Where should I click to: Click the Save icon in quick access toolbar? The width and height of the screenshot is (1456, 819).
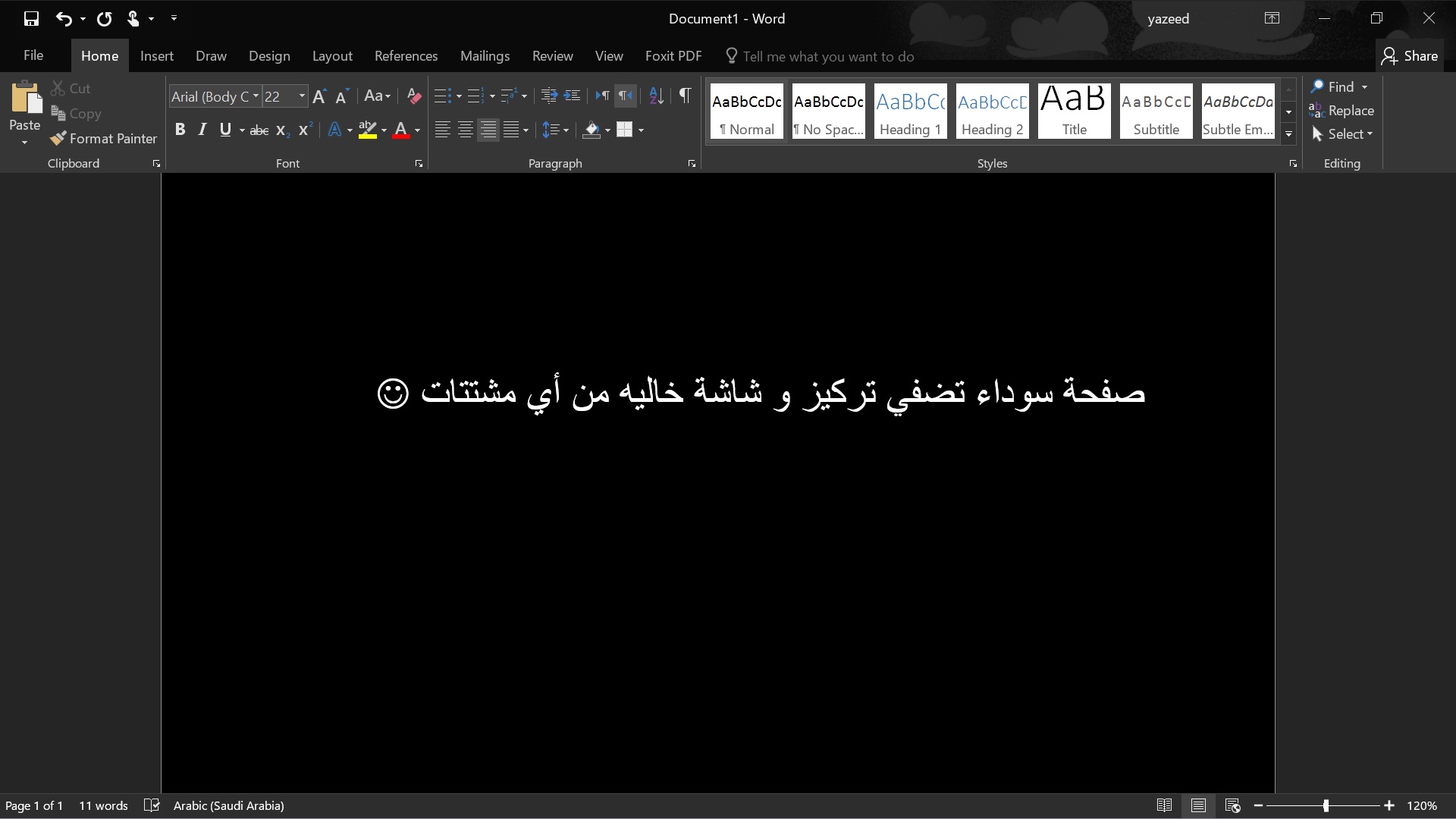coord(31,19)
